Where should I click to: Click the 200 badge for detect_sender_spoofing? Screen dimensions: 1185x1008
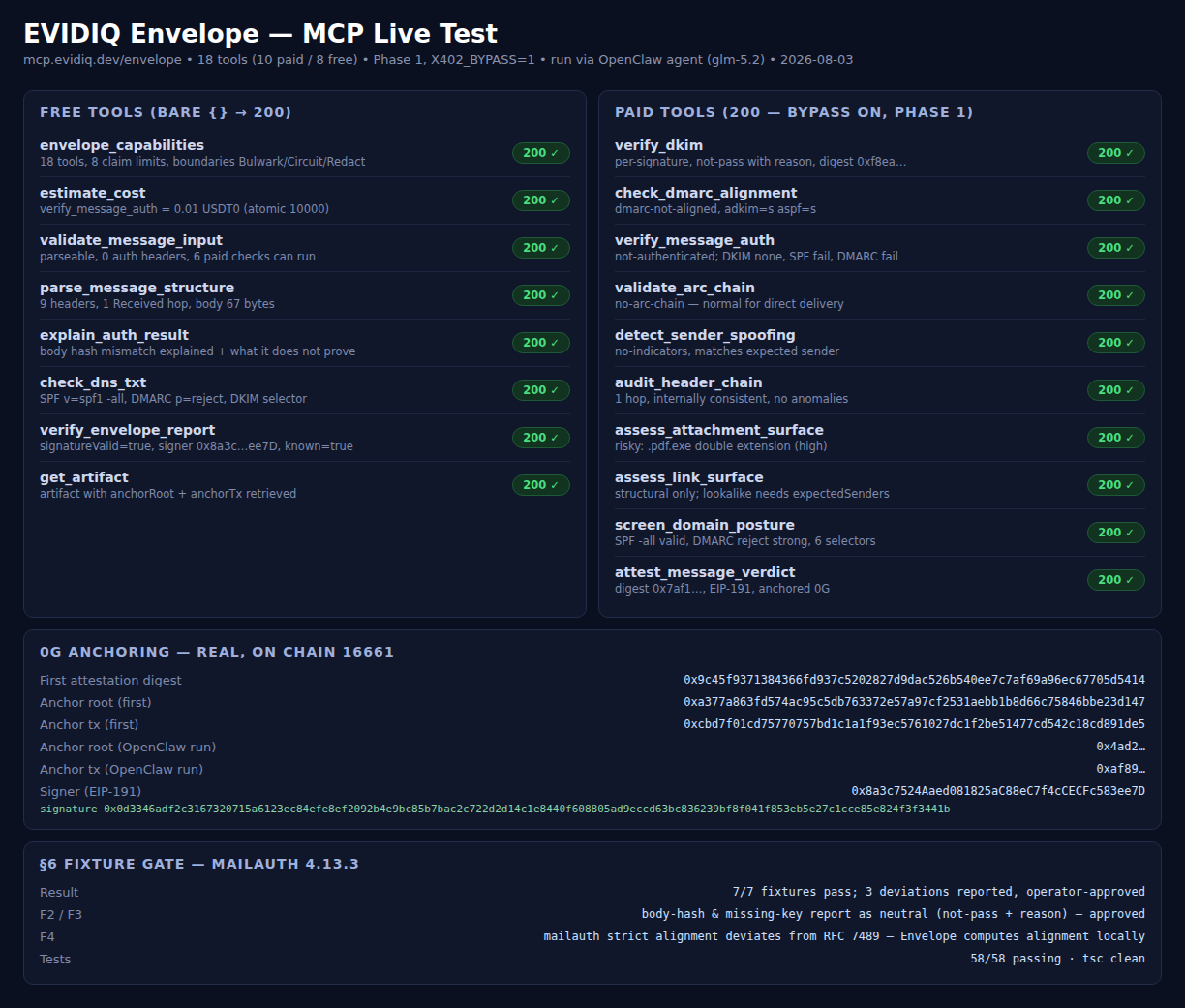[x=1115, y=343]
